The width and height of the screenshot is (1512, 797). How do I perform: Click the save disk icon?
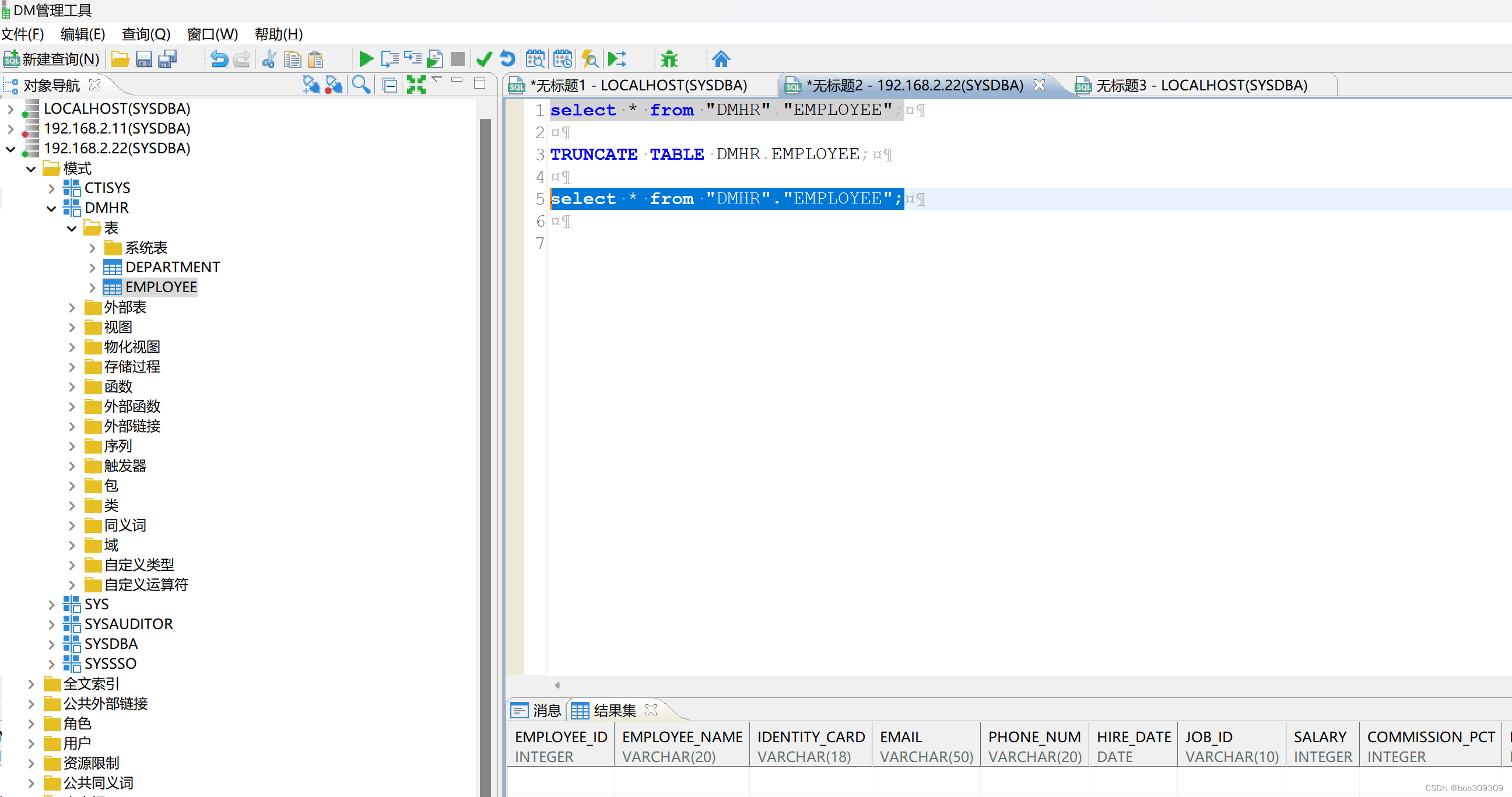144,59
